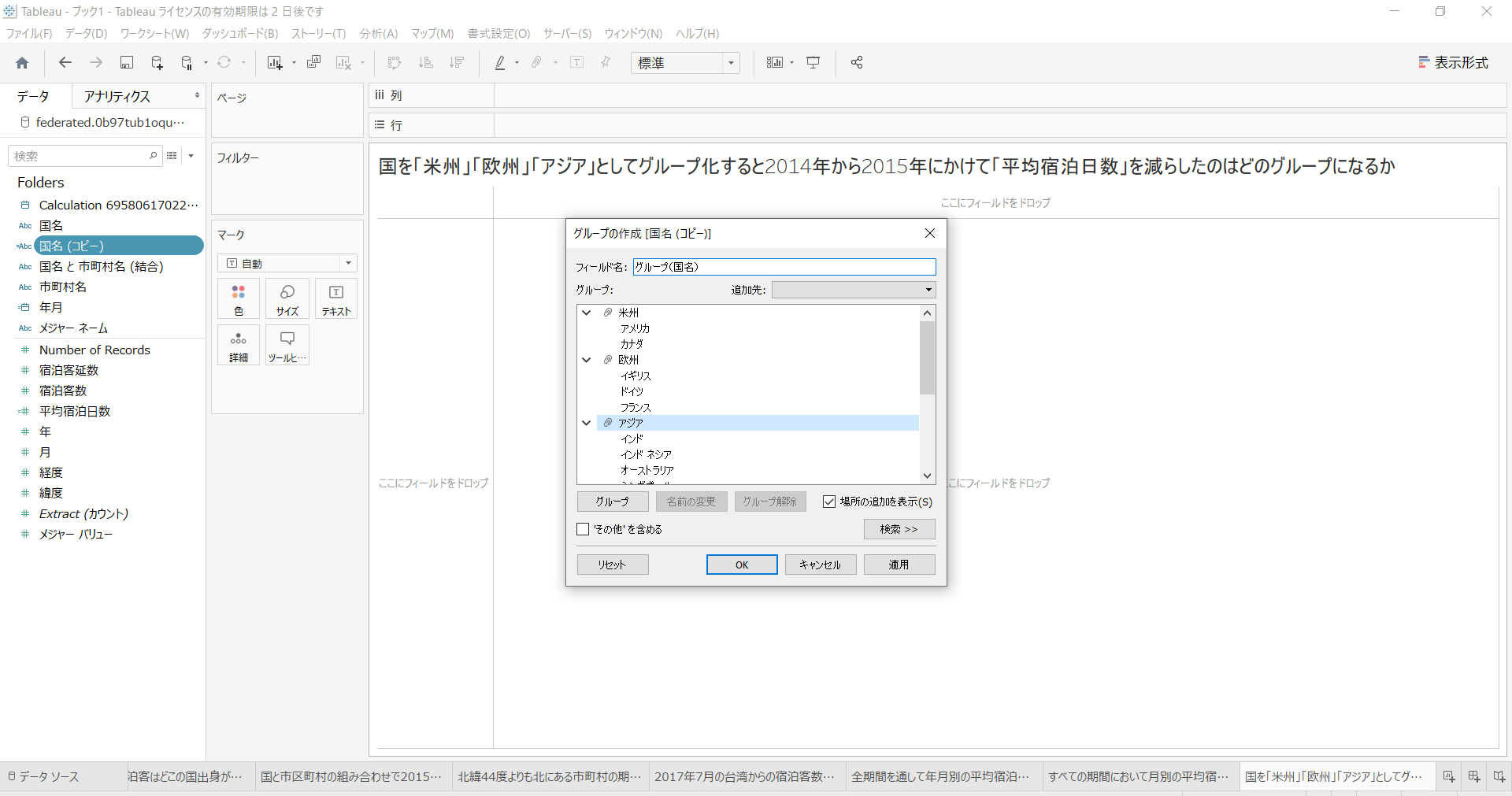Image resolution: width=1512 pixels, height=796 pixels.
Task: Redo with the forward arrow toolbar icon
Action: (x=96, y=63)
